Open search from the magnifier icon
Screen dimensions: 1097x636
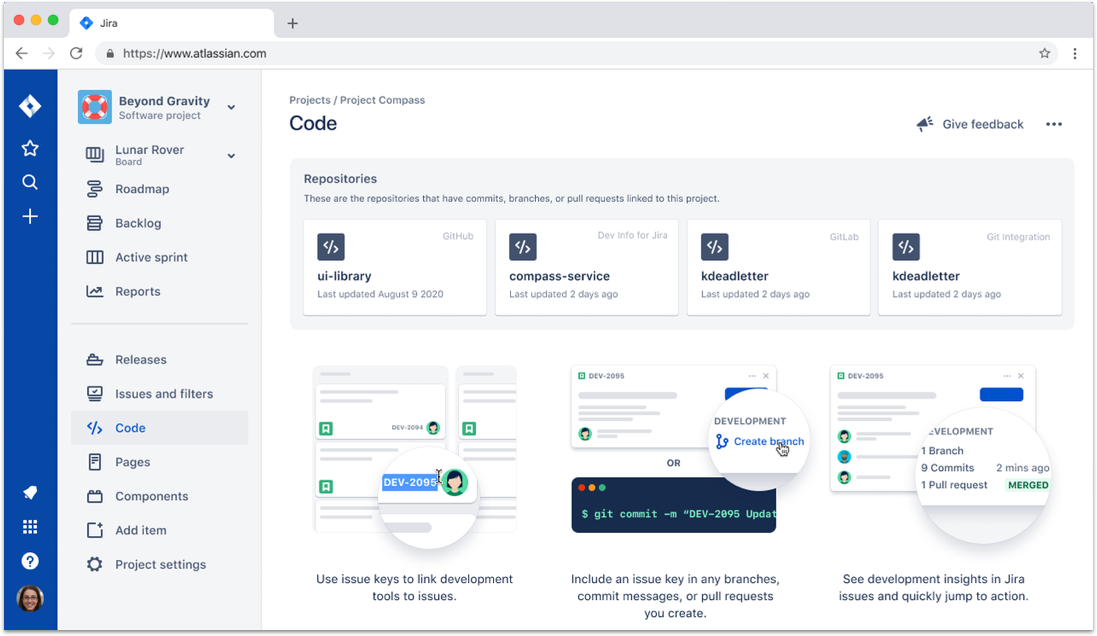click(30, 182)
